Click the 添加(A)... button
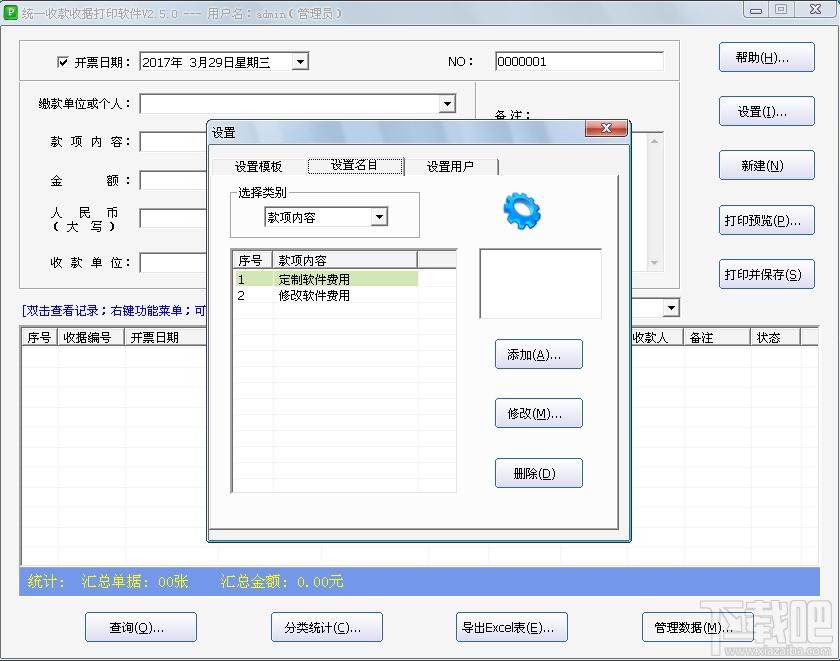The height and width of the screenshot is (661, 840). coord(538,354)
